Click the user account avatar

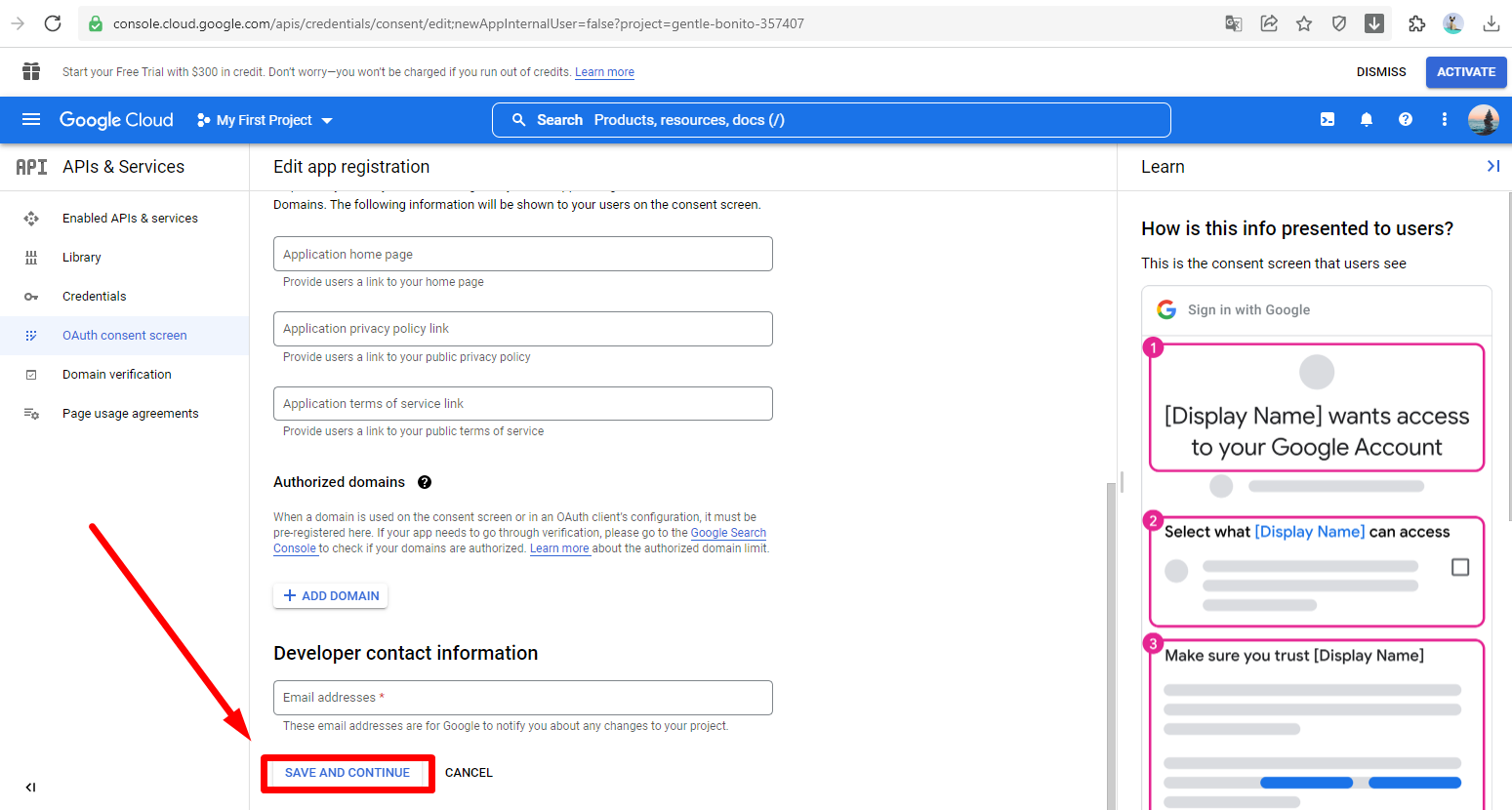(x=1483, y=120)
